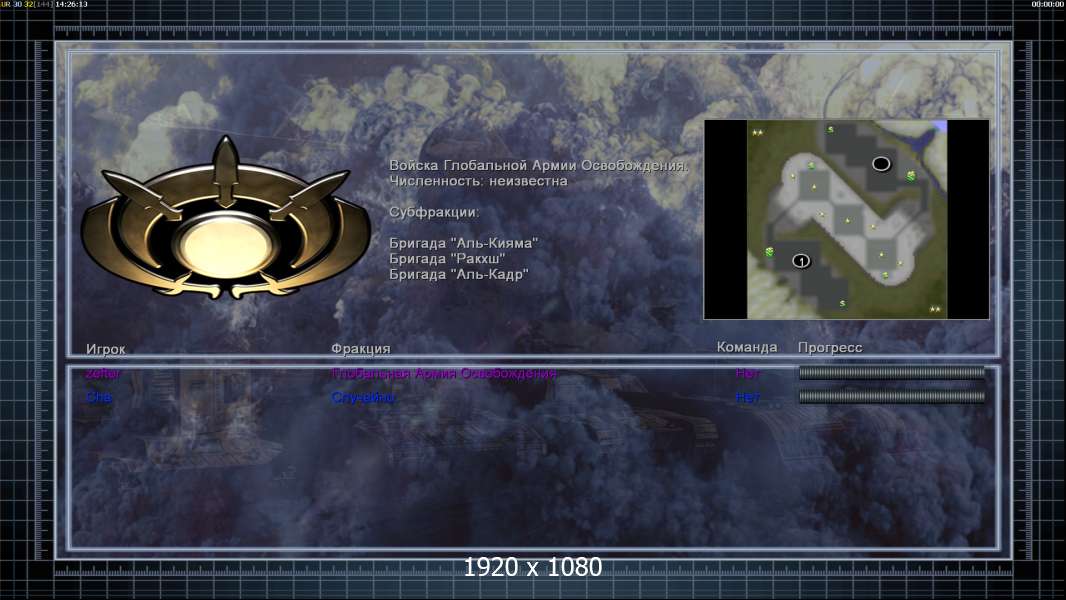Viewport: 1066px width, 600px height.
Task: Click the Бригада "Ракхш" line
Action: [447, 258]
